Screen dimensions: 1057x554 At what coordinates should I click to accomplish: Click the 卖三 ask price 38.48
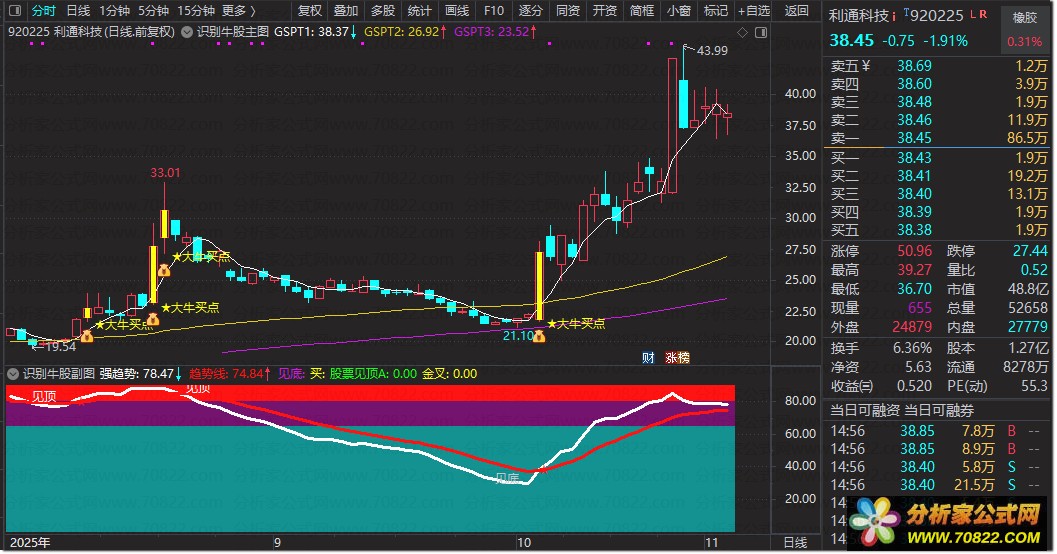pyautogui.click(x=914, y=102)
